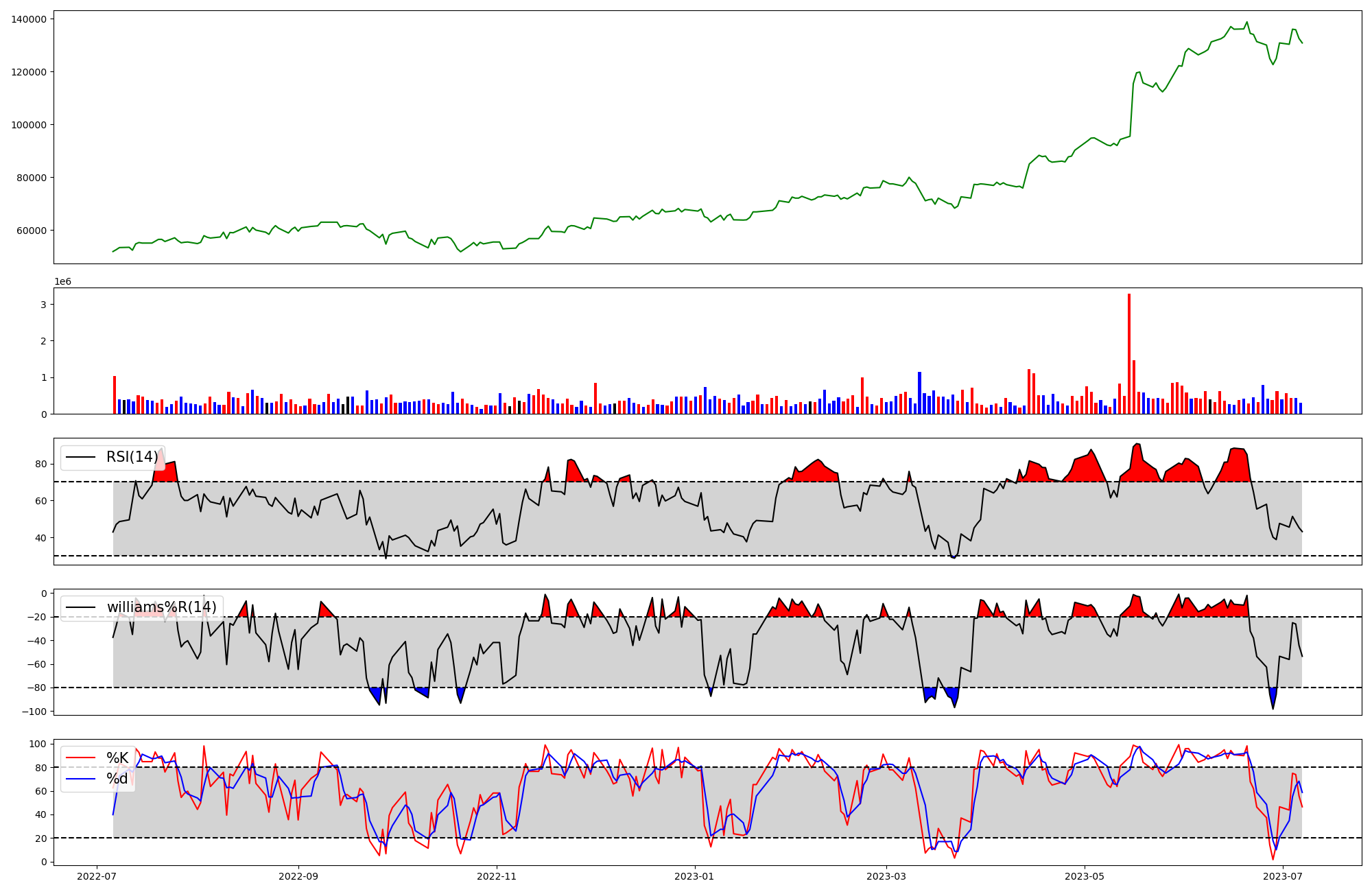This screenshot has width=1372, height=892.
Task: Click the 1e6 volume scale label
Action: coord(62,282)
